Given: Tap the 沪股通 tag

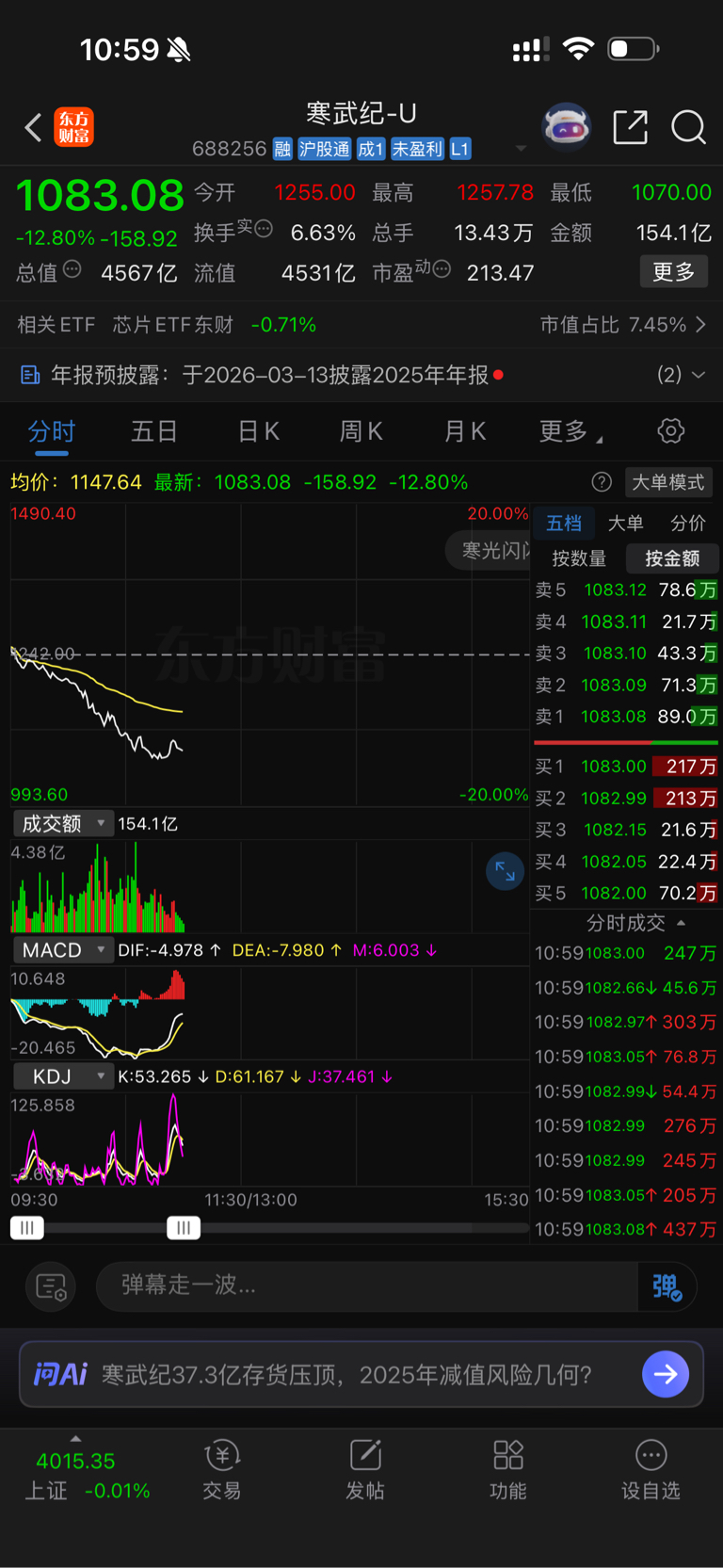Looking at the screenshot, I should click(324, 149).
